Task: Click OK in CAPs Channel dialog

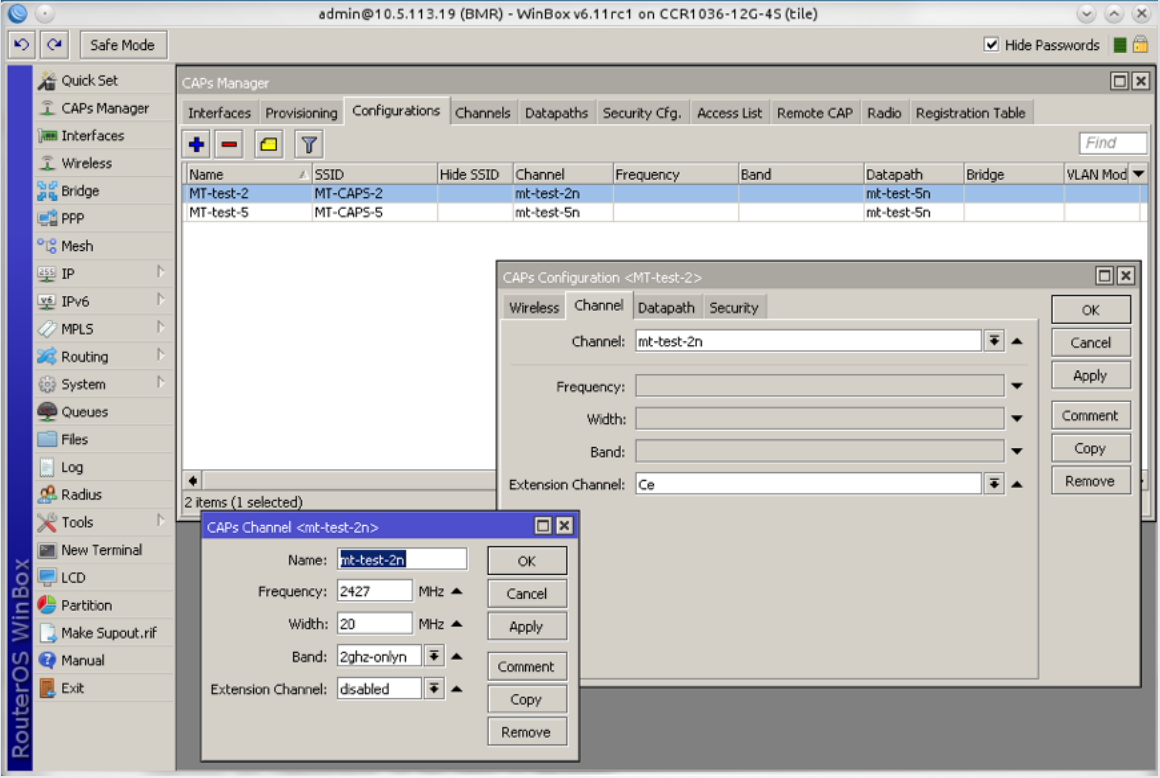Action: pos(527,561)
